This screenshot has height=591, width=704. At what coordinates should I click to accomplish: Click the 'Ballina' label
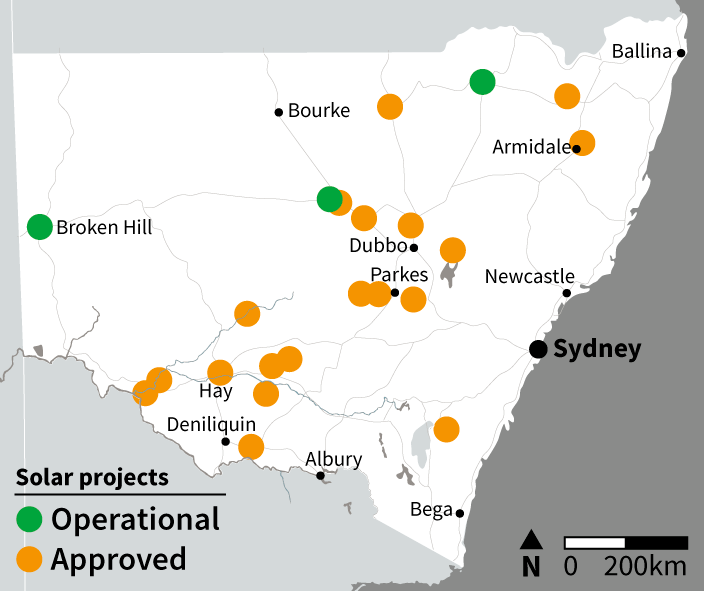pyautogui.click(x=642, y=51)
